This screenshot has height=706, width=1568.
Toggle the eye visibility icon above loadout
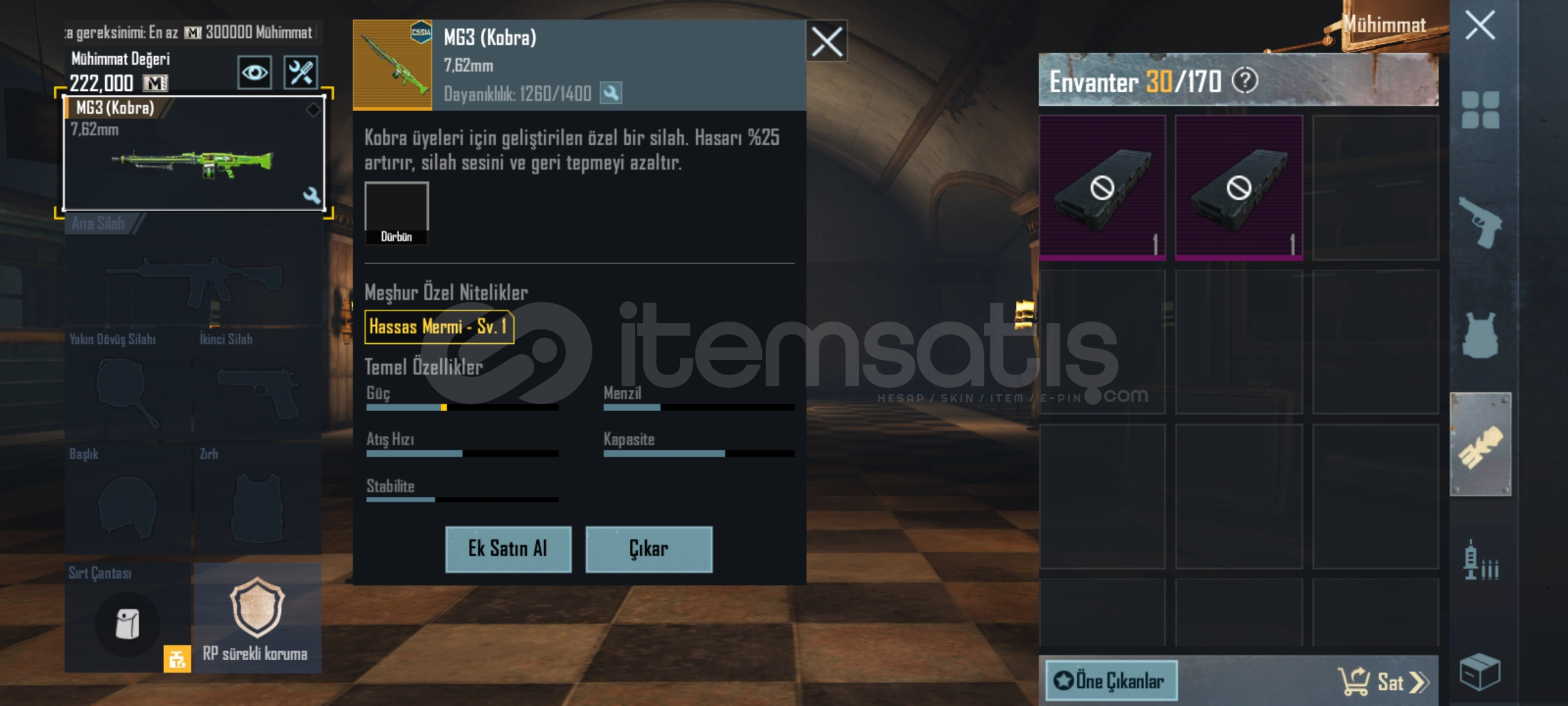(x=255, y=72)
